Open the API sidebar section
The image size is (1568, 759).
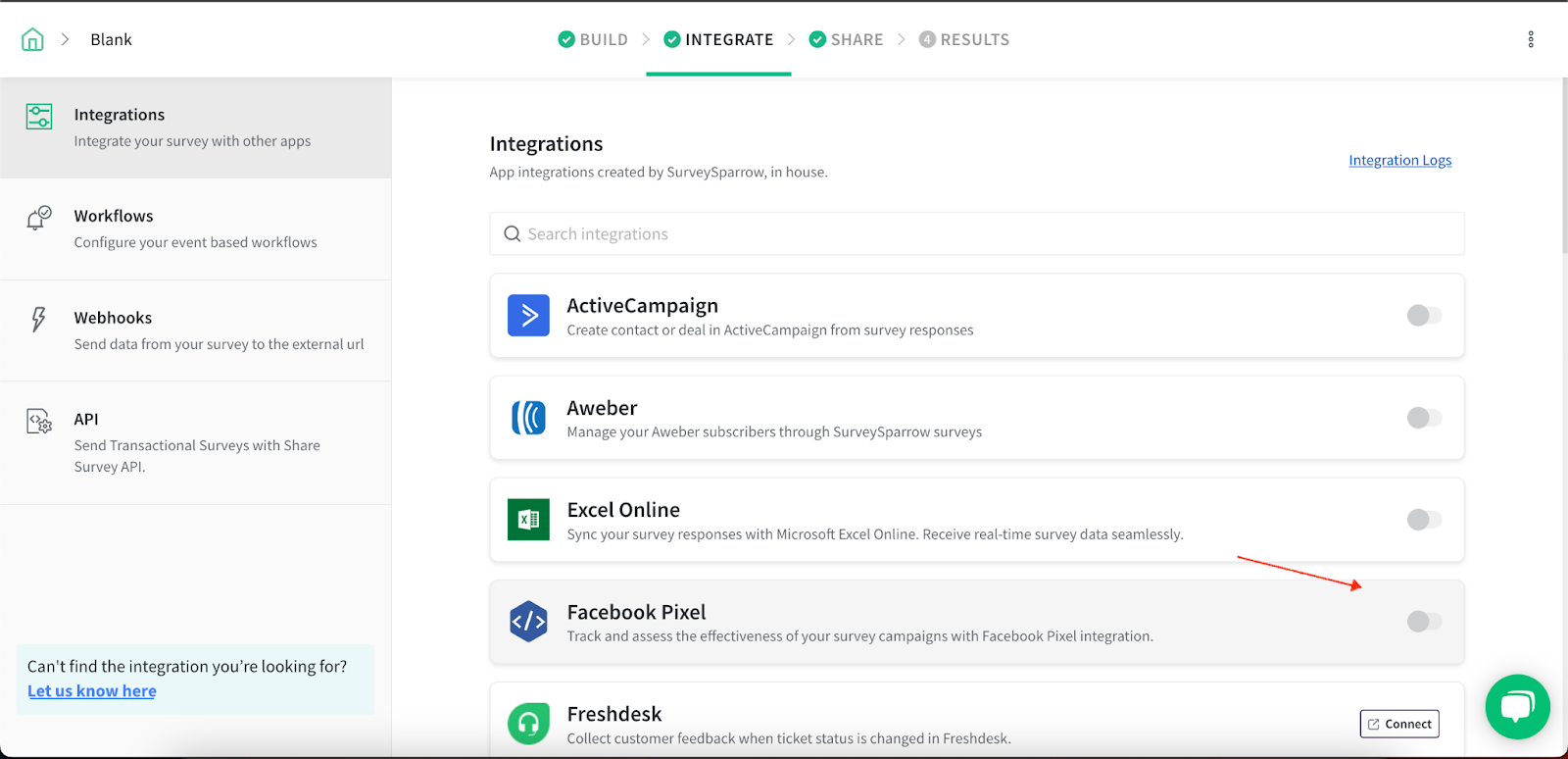[196, 443]
